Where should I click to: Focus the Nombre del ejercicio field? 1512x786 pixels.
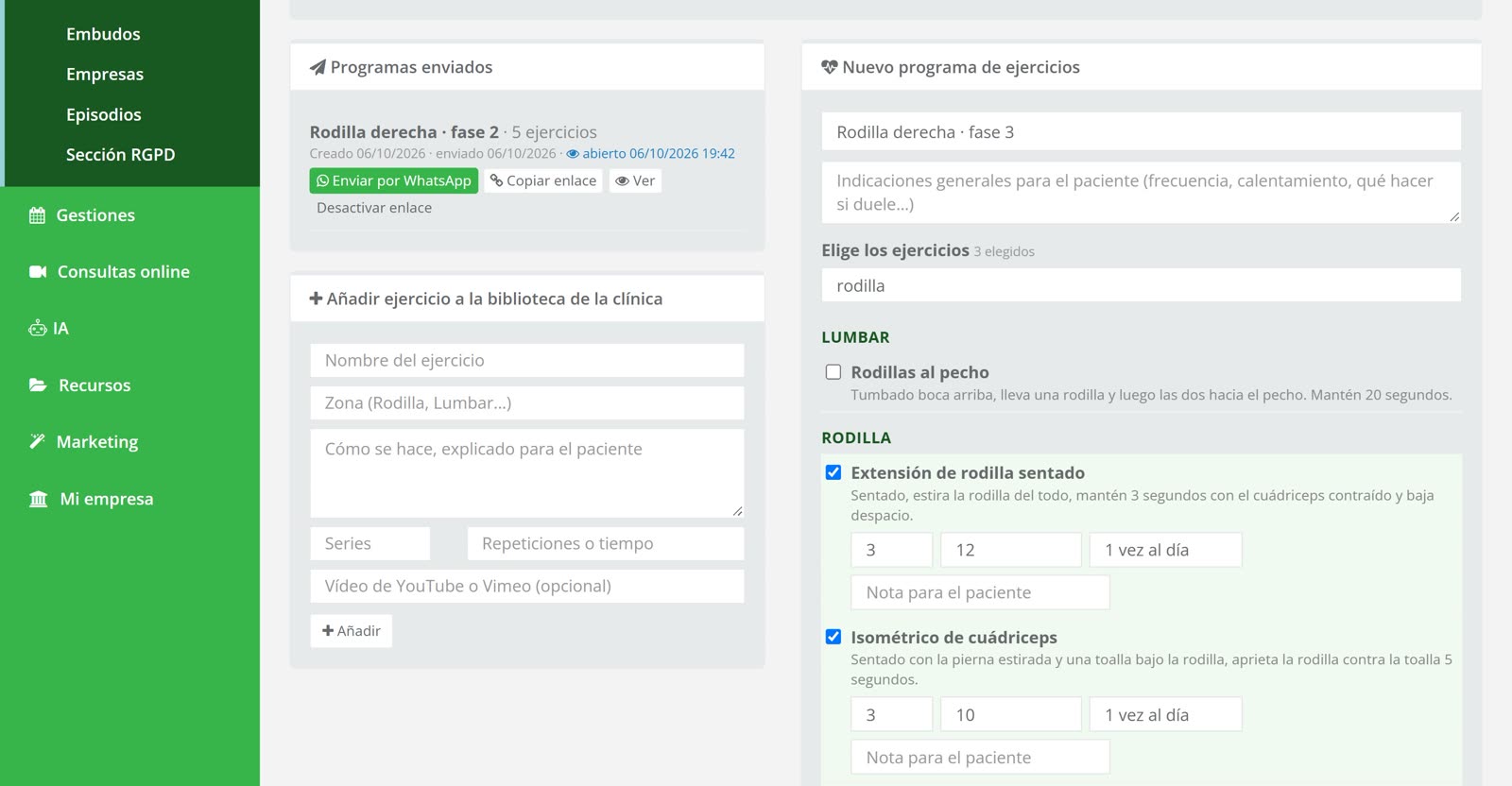[x=527, y=360]
